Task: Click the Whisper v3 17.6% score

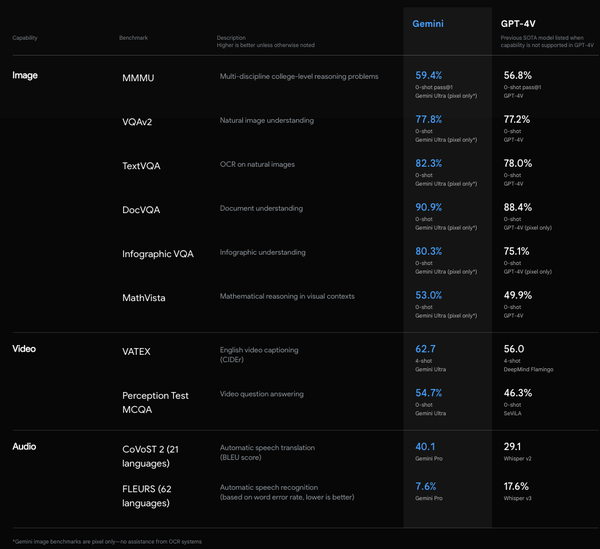Action: click(516, 486)
